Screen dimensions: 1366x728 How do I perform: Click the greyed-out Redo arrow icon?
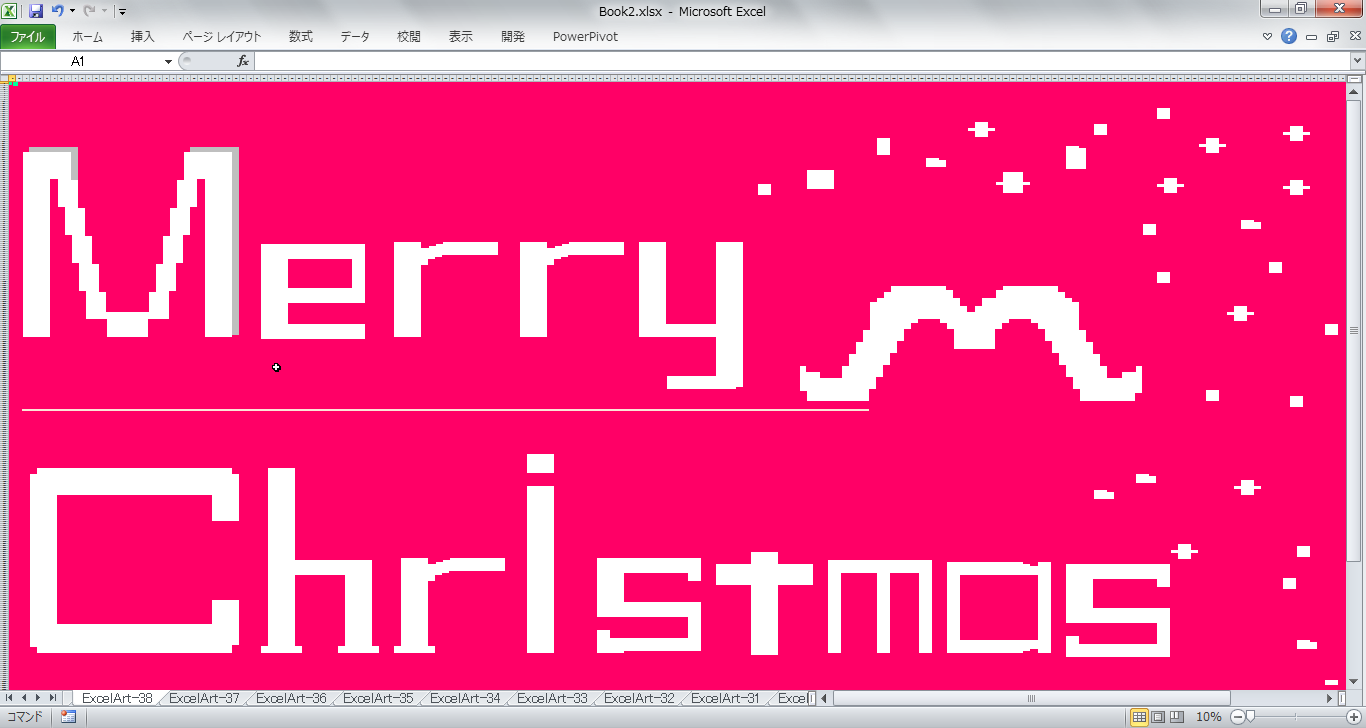click(x=89, y=11)
